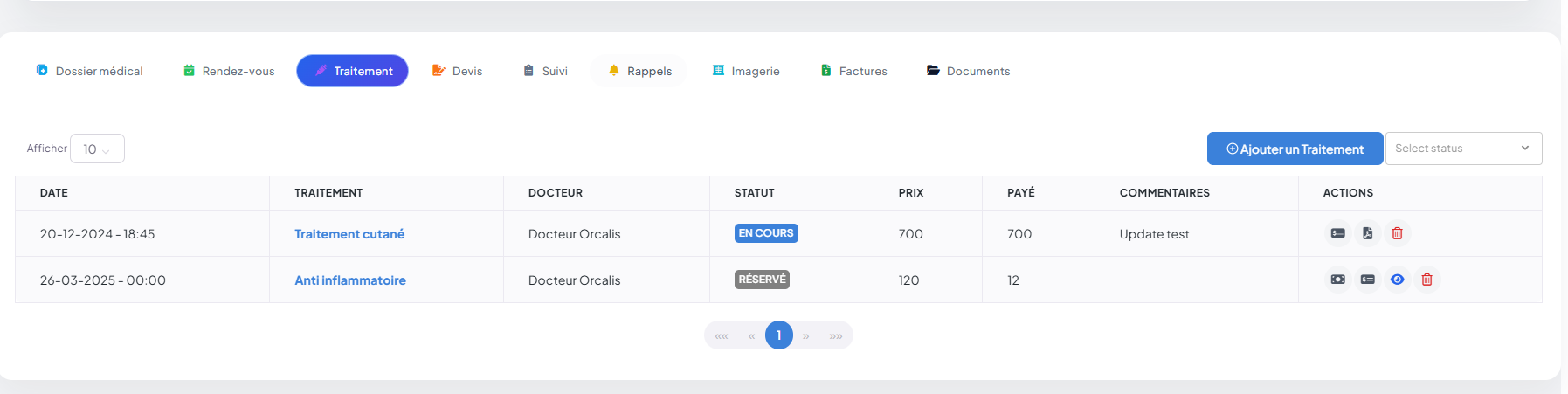Expand the Afficher 10 rows selector
The height and width of the screenshot is (394, 1568).
tap(97, 149)
